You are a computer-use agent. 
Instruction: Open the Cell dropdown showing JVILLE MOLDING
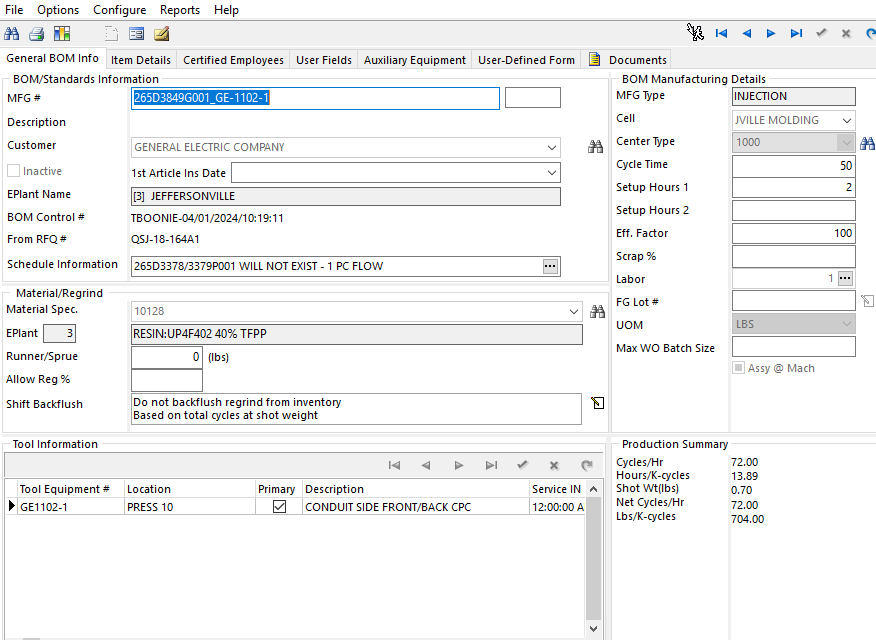click(x=847, y=120)
